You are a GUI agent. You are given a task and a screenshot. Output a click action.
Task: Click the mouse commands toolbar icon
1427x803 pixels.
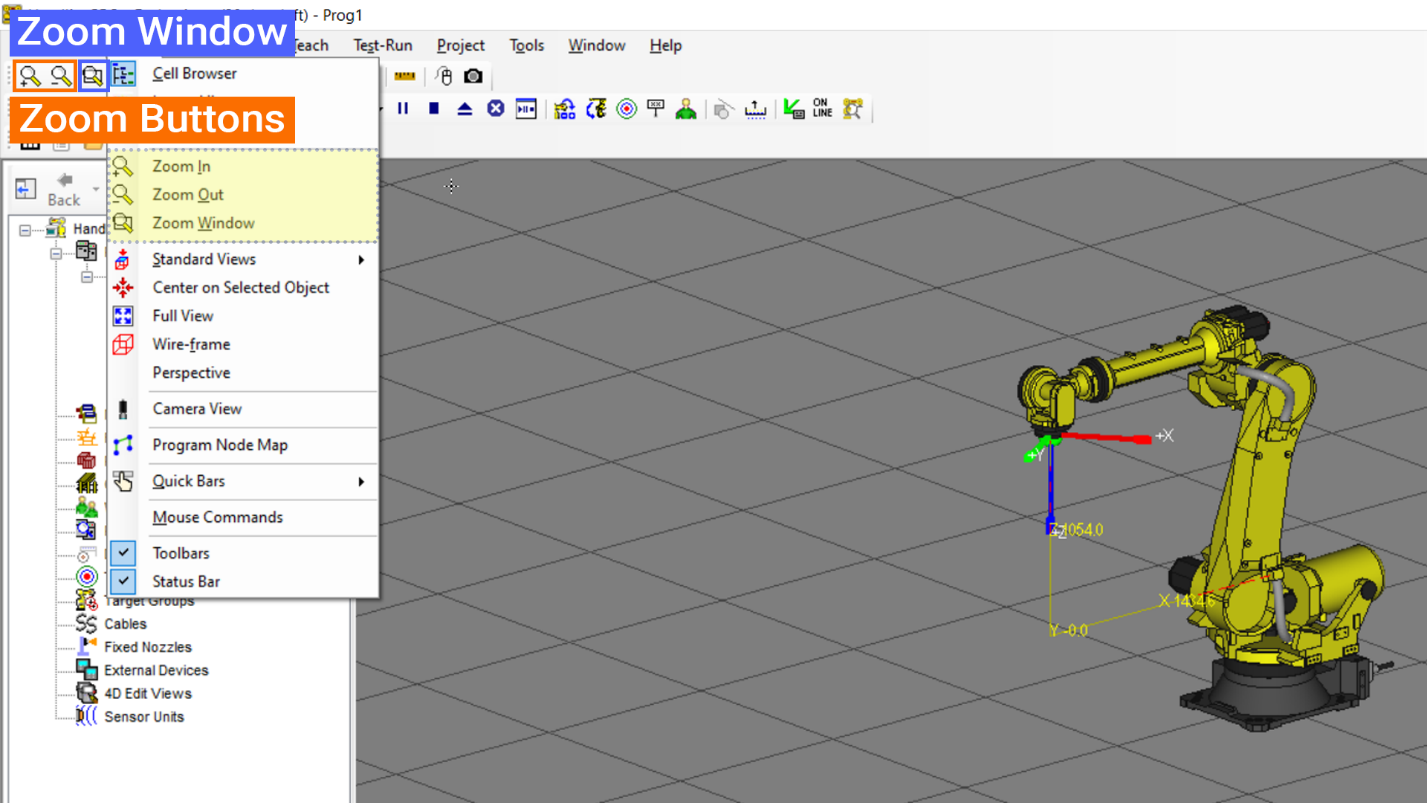[443, 76]
